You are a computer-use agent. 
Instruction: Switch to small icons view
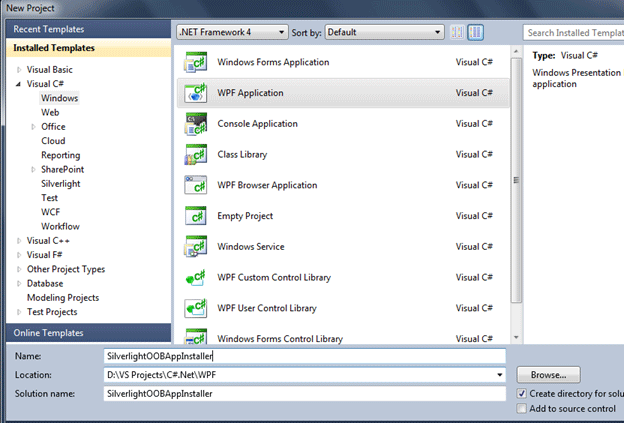click(457, 32)
